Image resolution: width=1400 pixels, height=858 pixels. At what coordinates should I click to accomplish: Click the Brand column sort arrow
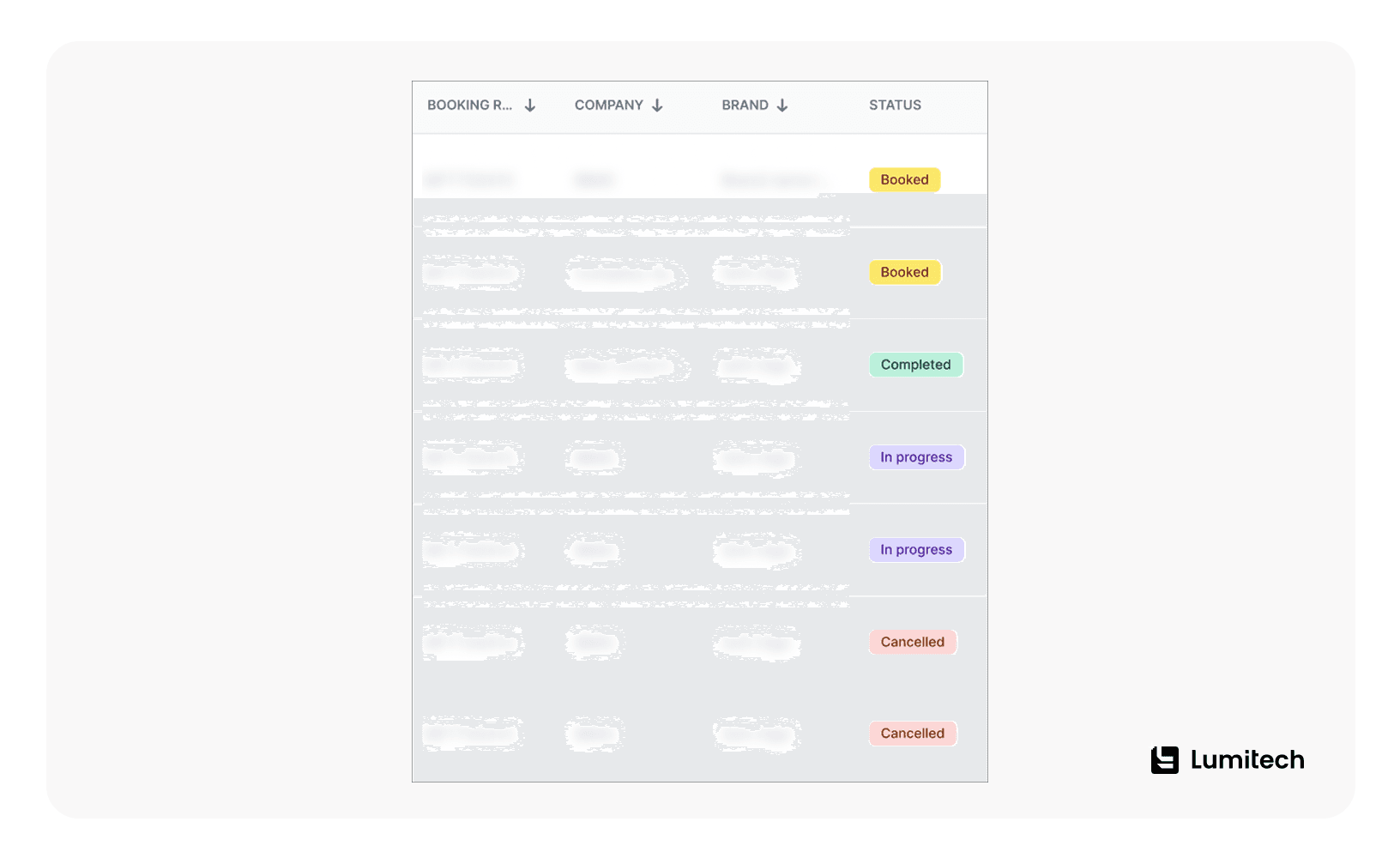tap(782, 106)
